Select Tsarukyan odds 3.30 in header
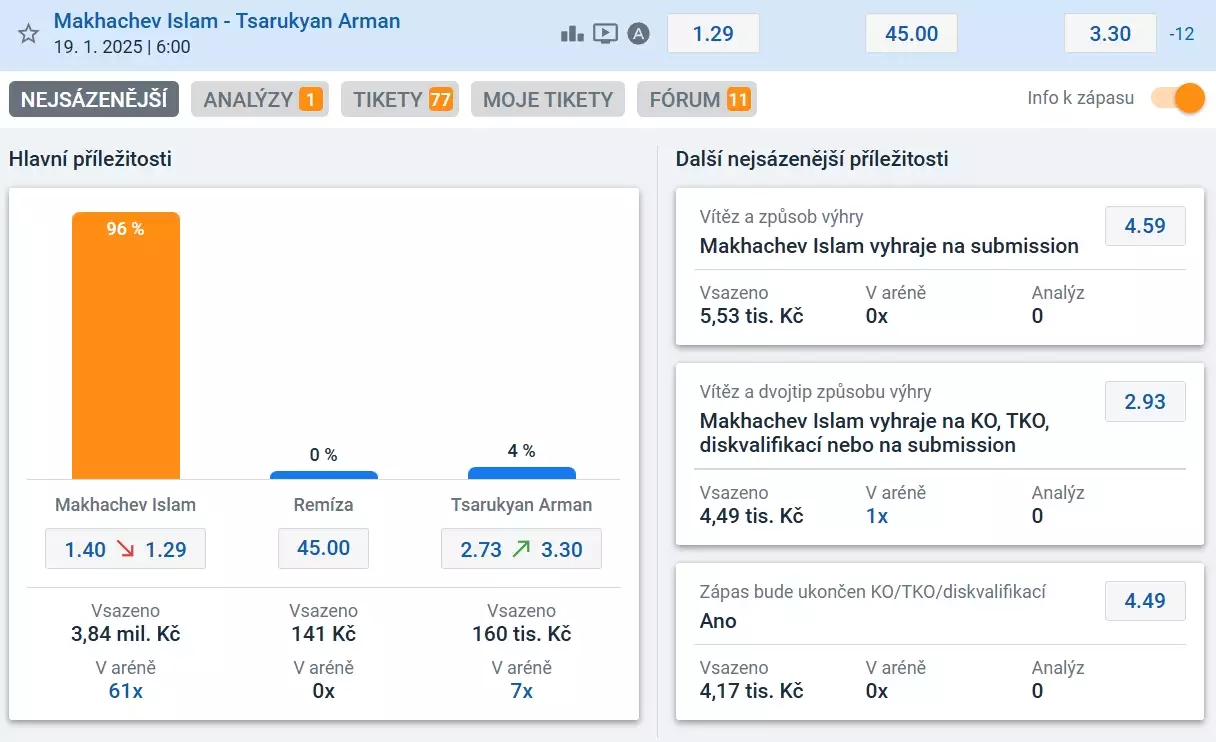Viewport: 1216px width, 742px height. (1110, 34)
